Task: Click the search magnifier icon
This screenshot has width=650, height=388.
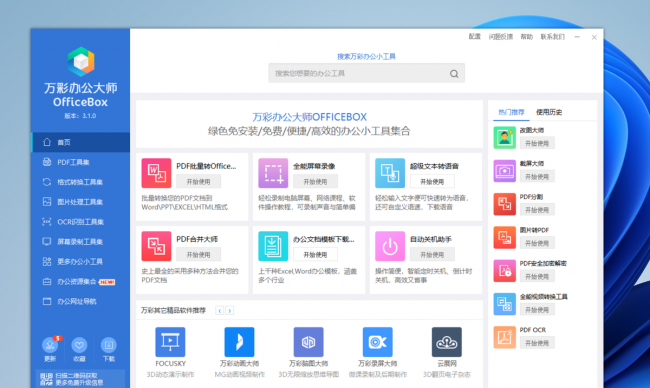Action: coord(454,74)
